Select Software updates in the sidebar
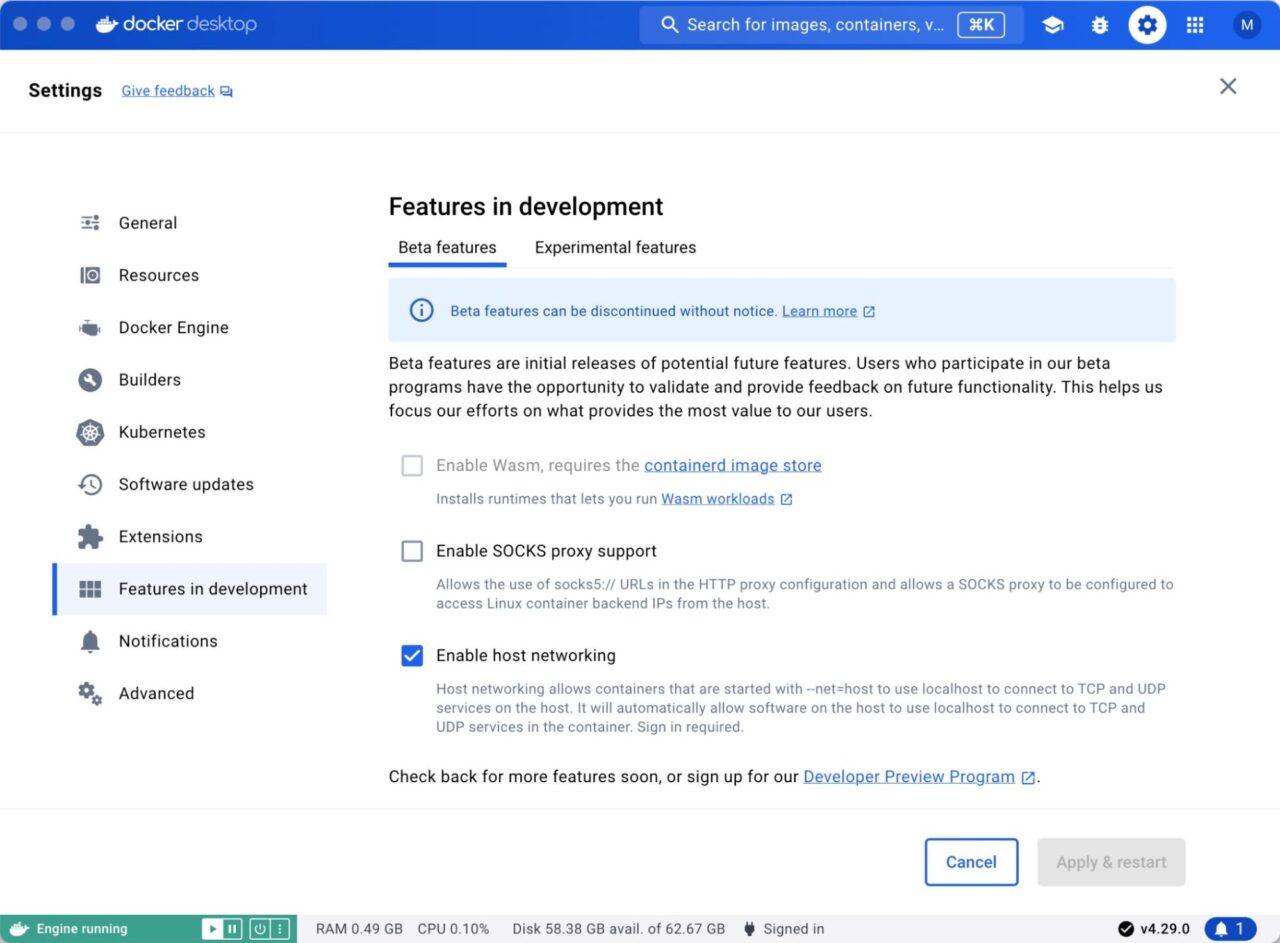Image resolution: width=1280 pixels, height=943 pixels. point(186,484)
